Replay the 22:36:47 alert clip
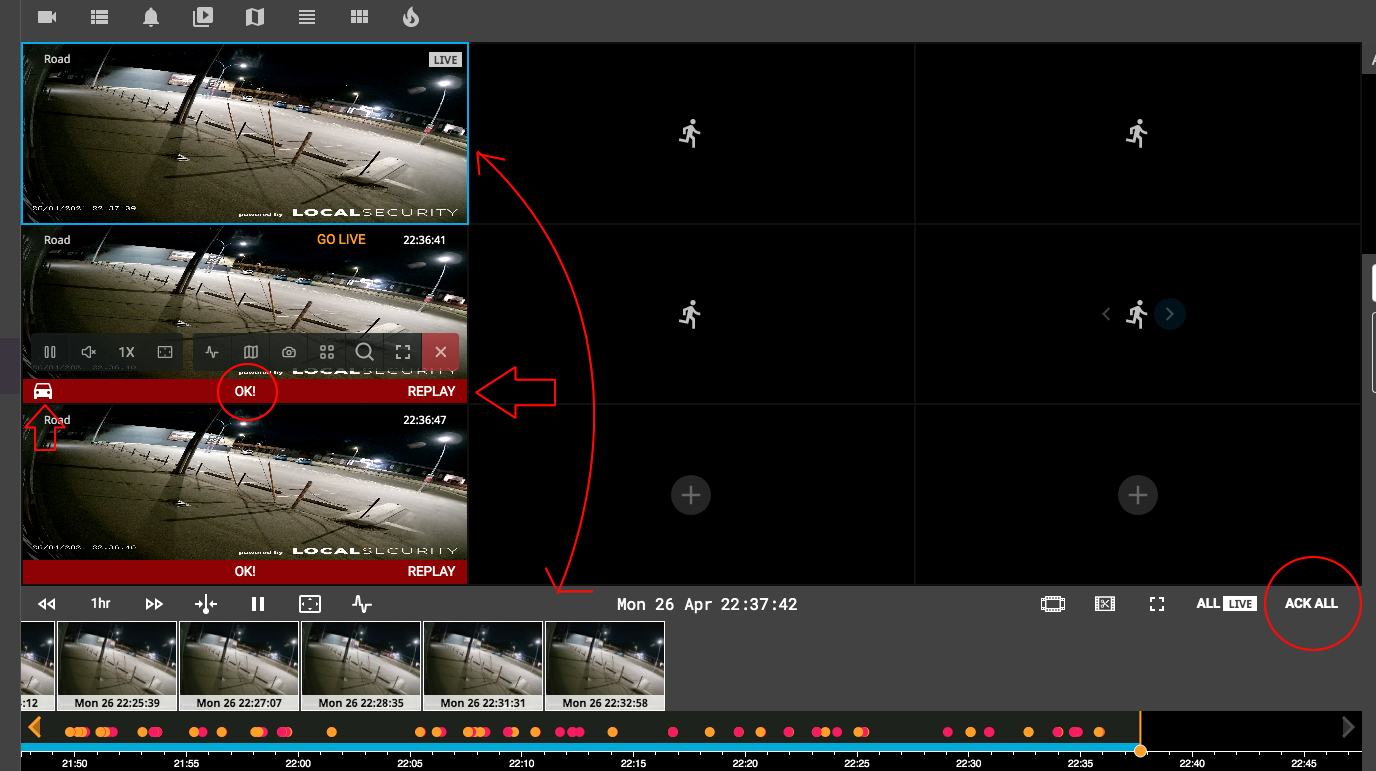 (x=431, y=571)
